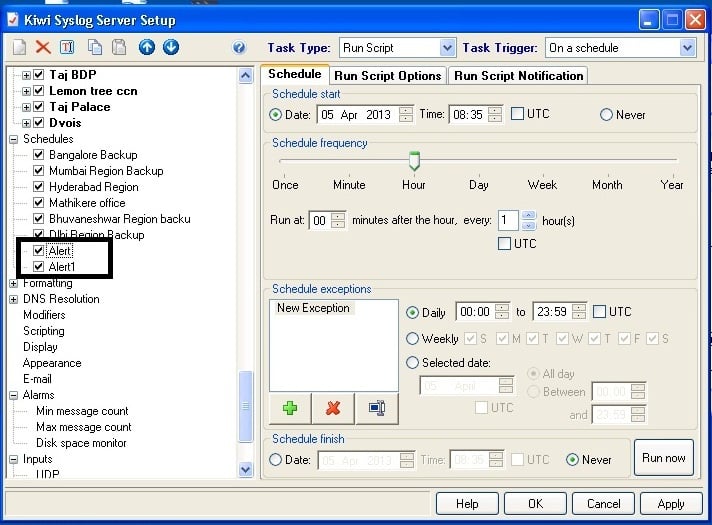The image size is (712, 525).
Task: Expand the Dvois tree node
Action: 26,123
